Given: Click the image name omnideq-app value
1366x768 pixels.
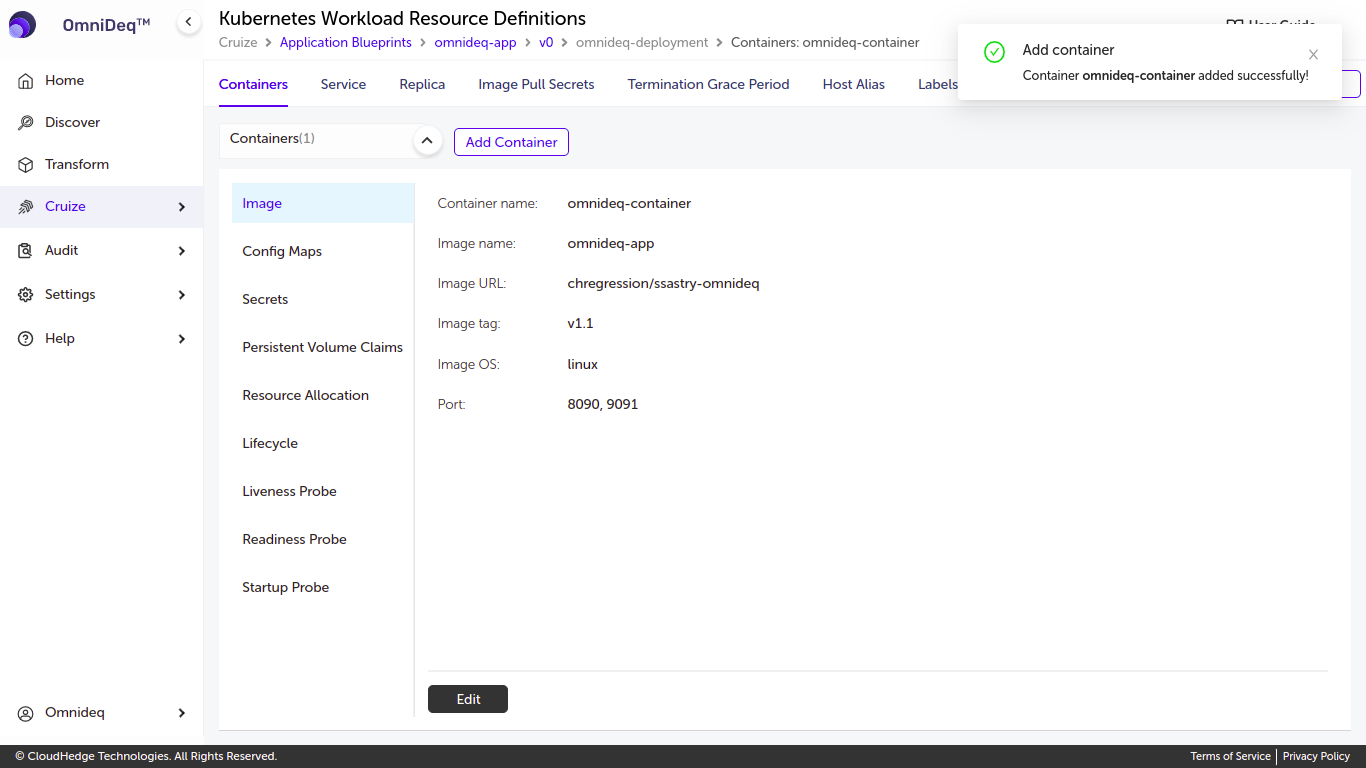Looking at the screenshot, I should pos(610,243).
